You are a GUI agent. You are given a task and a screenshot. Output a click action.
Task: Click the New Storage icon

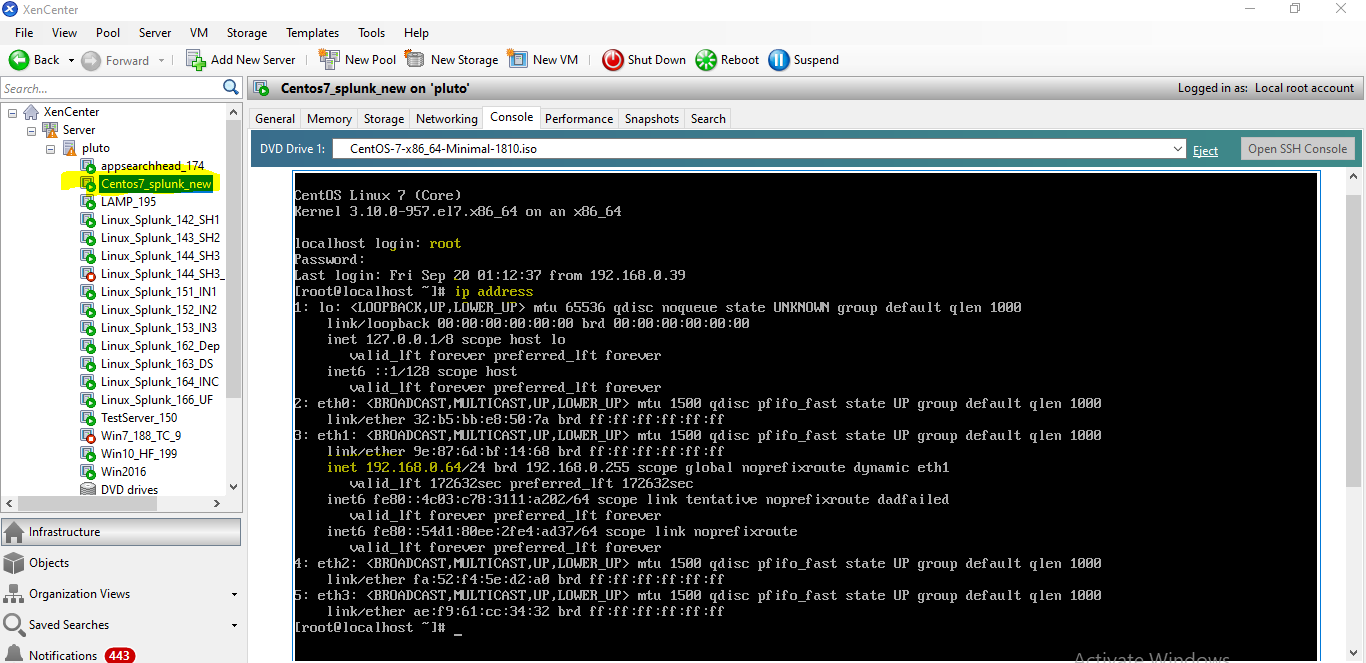point(415,59)
